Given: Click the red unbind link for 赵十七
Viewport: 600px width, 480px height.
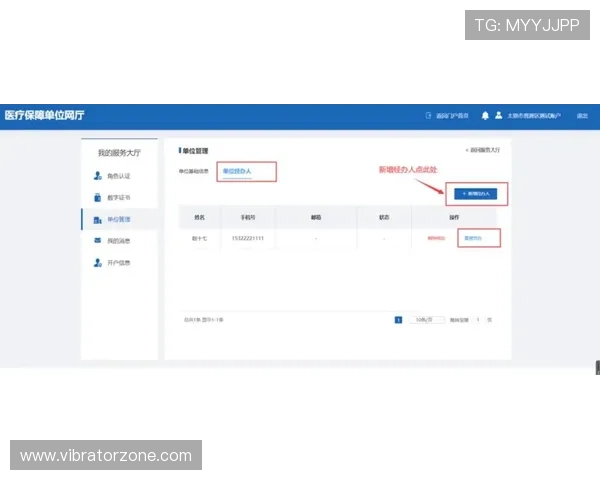Looking at the screenshot, I should click(436, 238).
